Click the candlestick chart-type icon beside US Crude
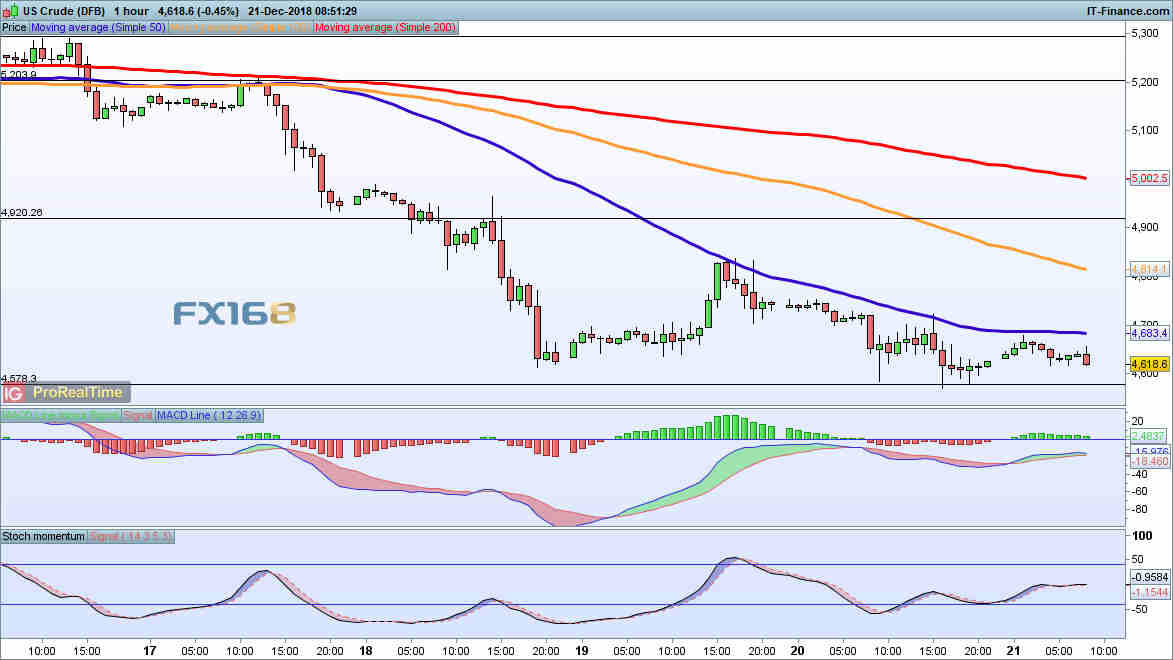The height and width of the screenshot is (660, 1173). (10, 11)
